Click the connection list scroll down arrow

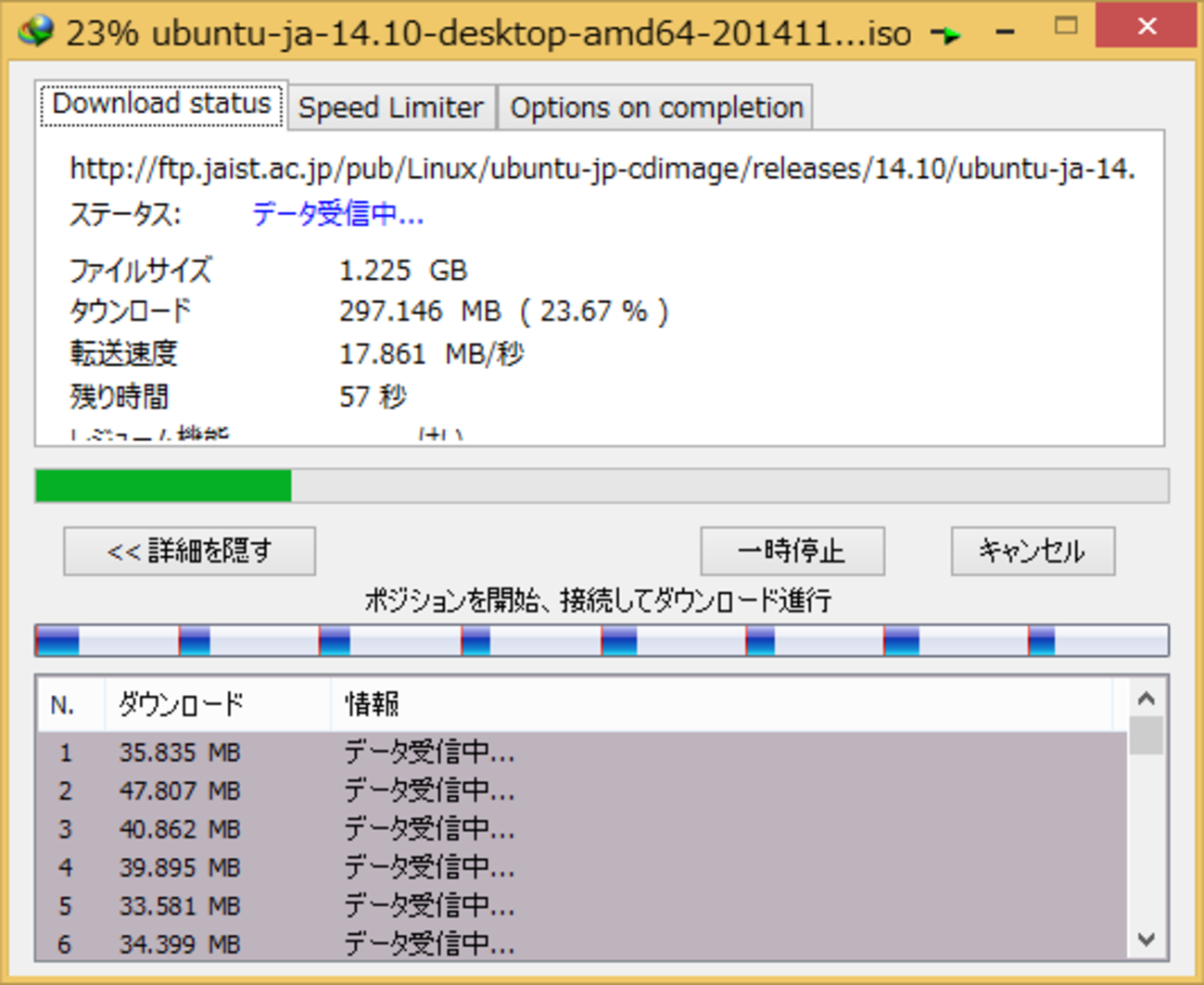(x=1147, y=940)
